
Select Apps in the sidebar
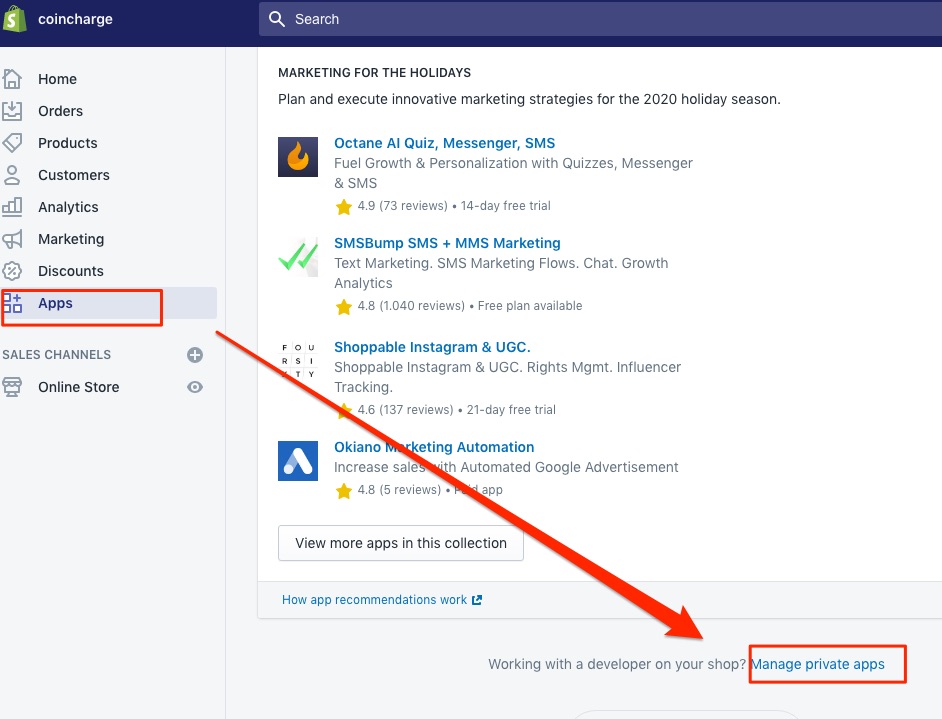(x=108, y=303)
